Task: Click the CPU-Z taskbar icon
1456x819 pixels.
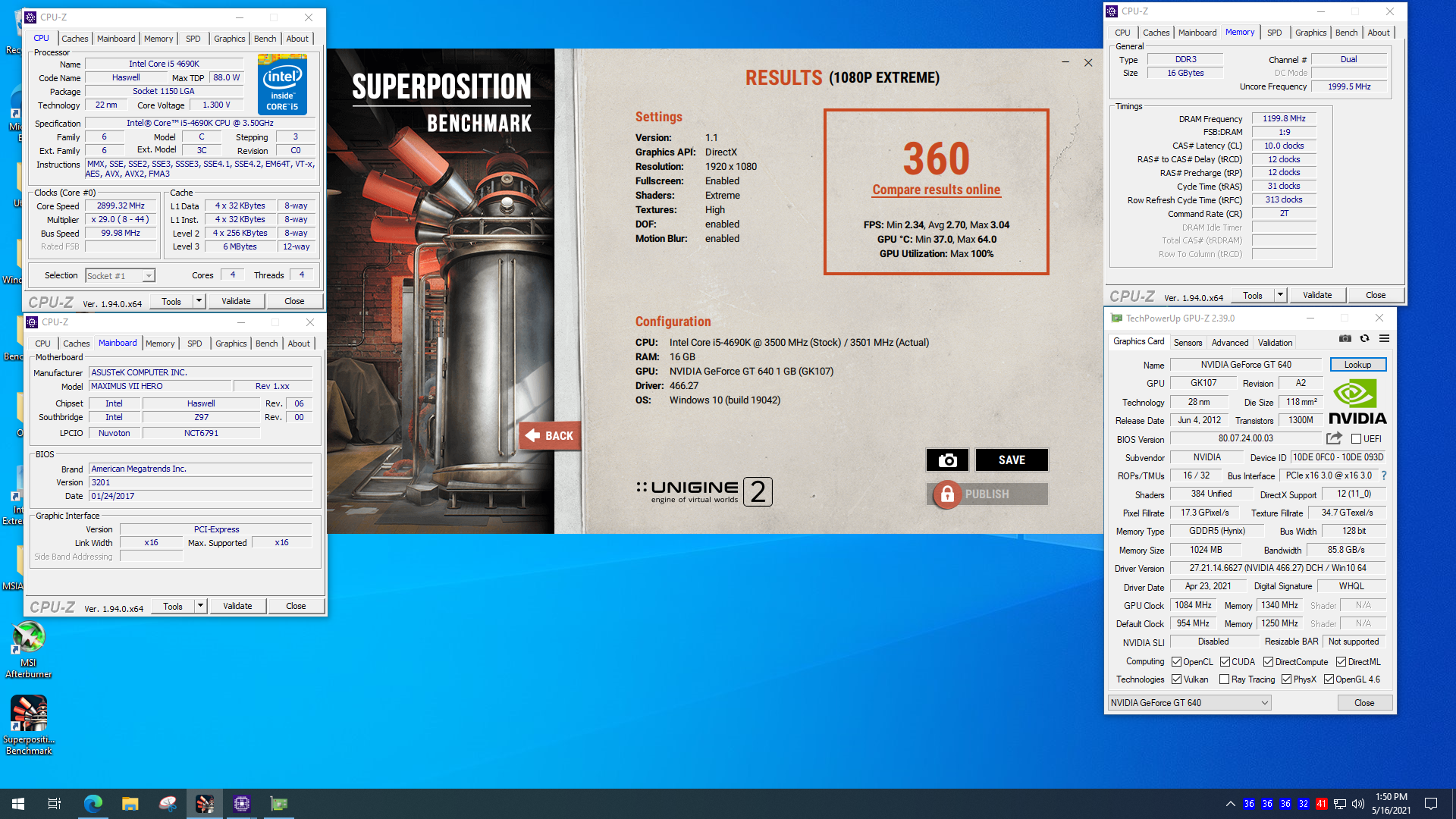Action: click(242, 804)
